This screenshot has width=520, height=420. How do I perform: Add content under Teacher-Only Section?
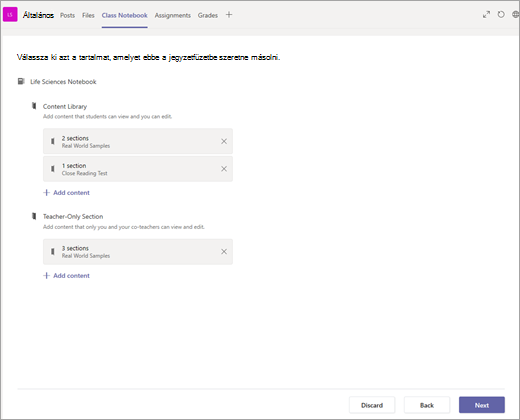point(67,276)
